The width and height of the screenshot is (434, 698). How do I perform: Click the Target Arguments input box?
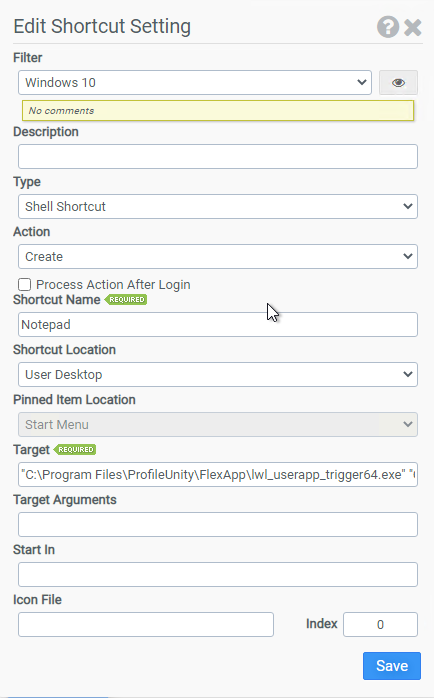(x=218, y=524)
